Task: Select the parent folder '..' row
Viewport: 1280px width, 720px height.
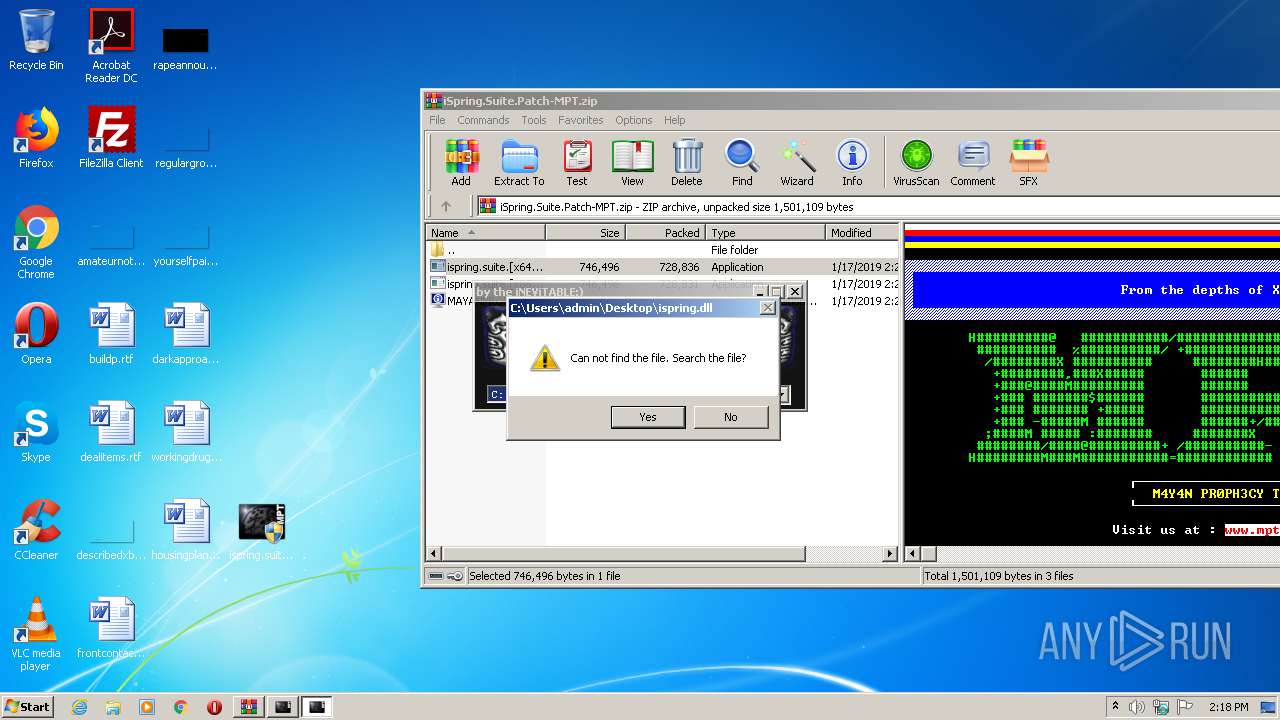Action: click(x=664, y=250)
